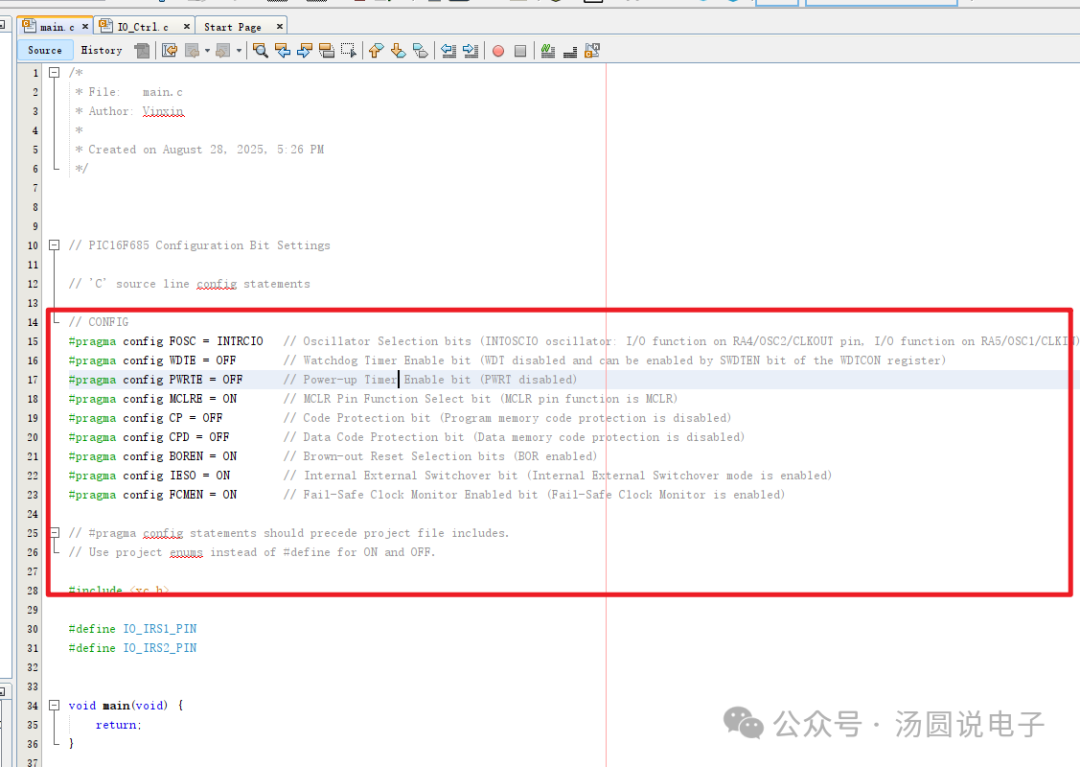Collapse the comment fold at line 25

[x=54, y=532]
